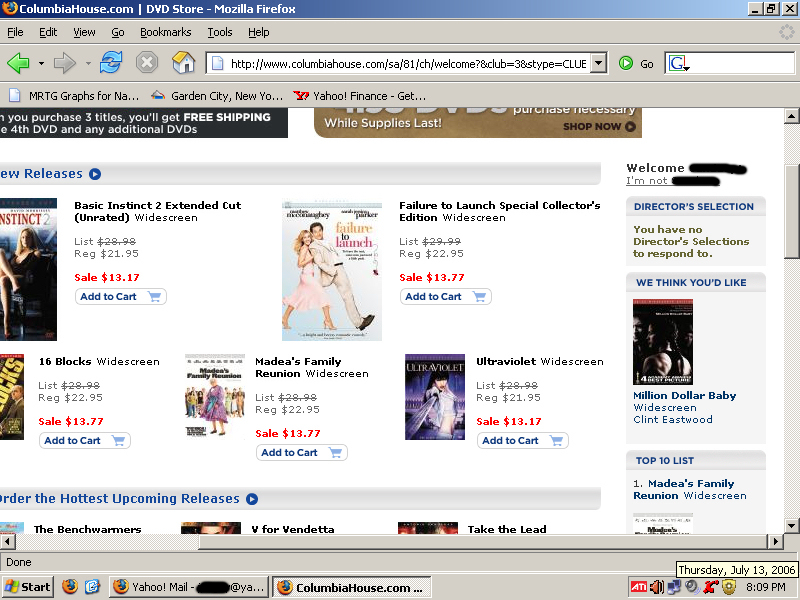Open the Go menu
The height and width of the screenshot is (600, 800).
(118, 32)
